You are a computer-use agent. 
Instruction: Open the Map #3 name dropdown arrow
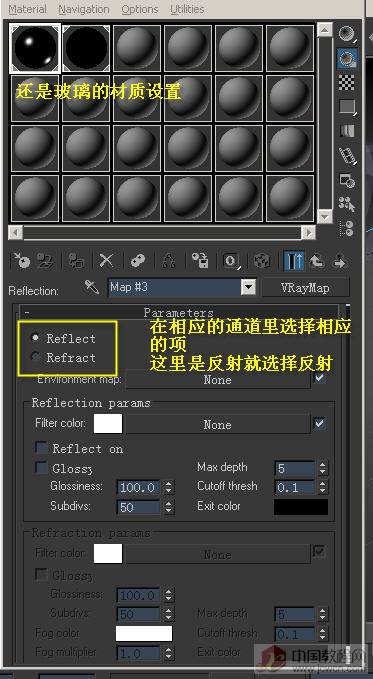coord(248,287)
